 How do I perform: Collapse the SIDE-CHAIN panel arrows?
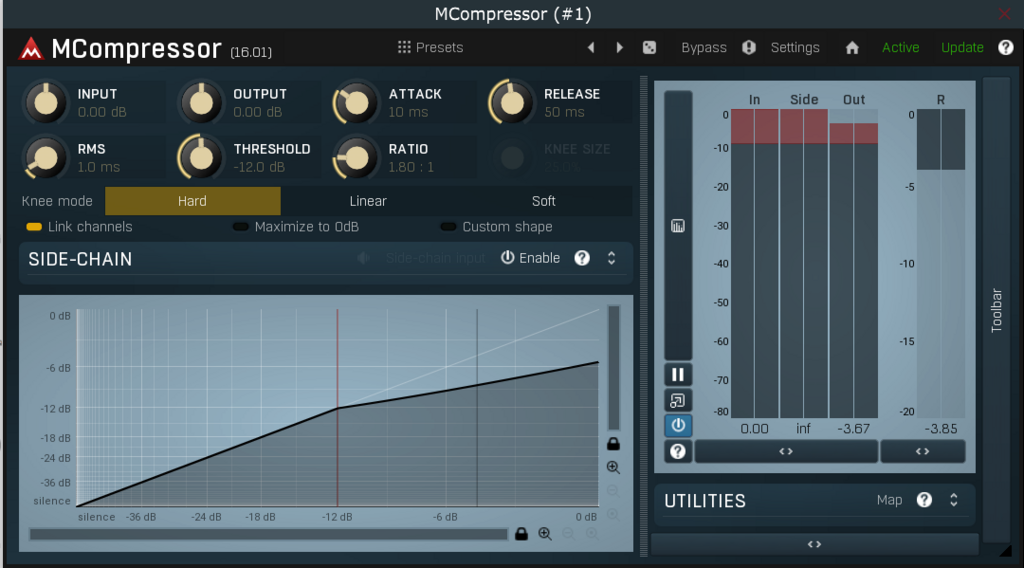[611, 258]
